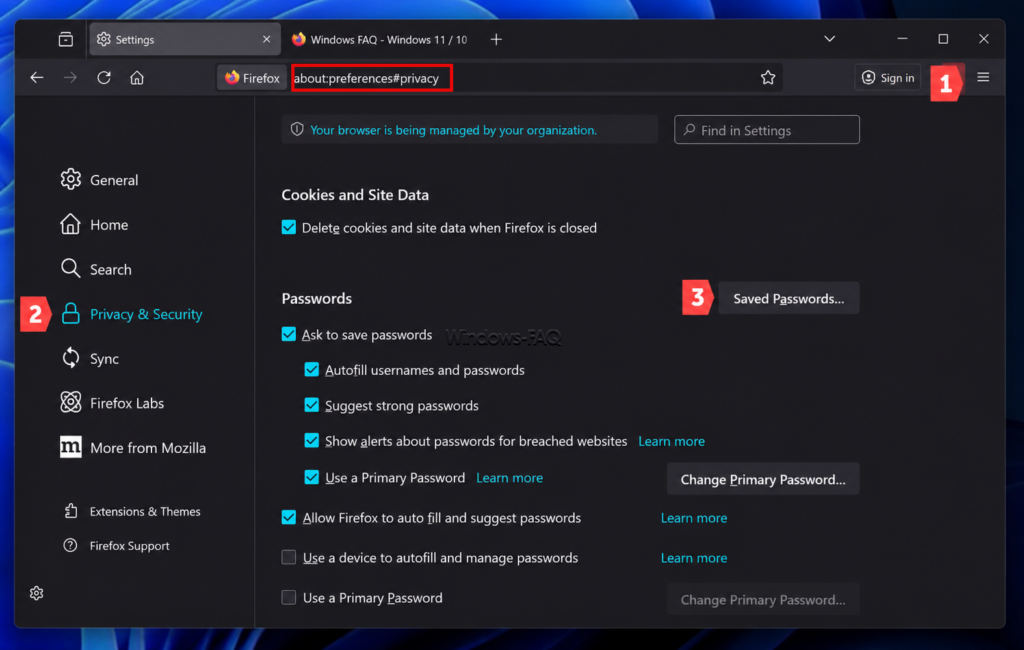Open Firefox Support link

coord(117,545)
